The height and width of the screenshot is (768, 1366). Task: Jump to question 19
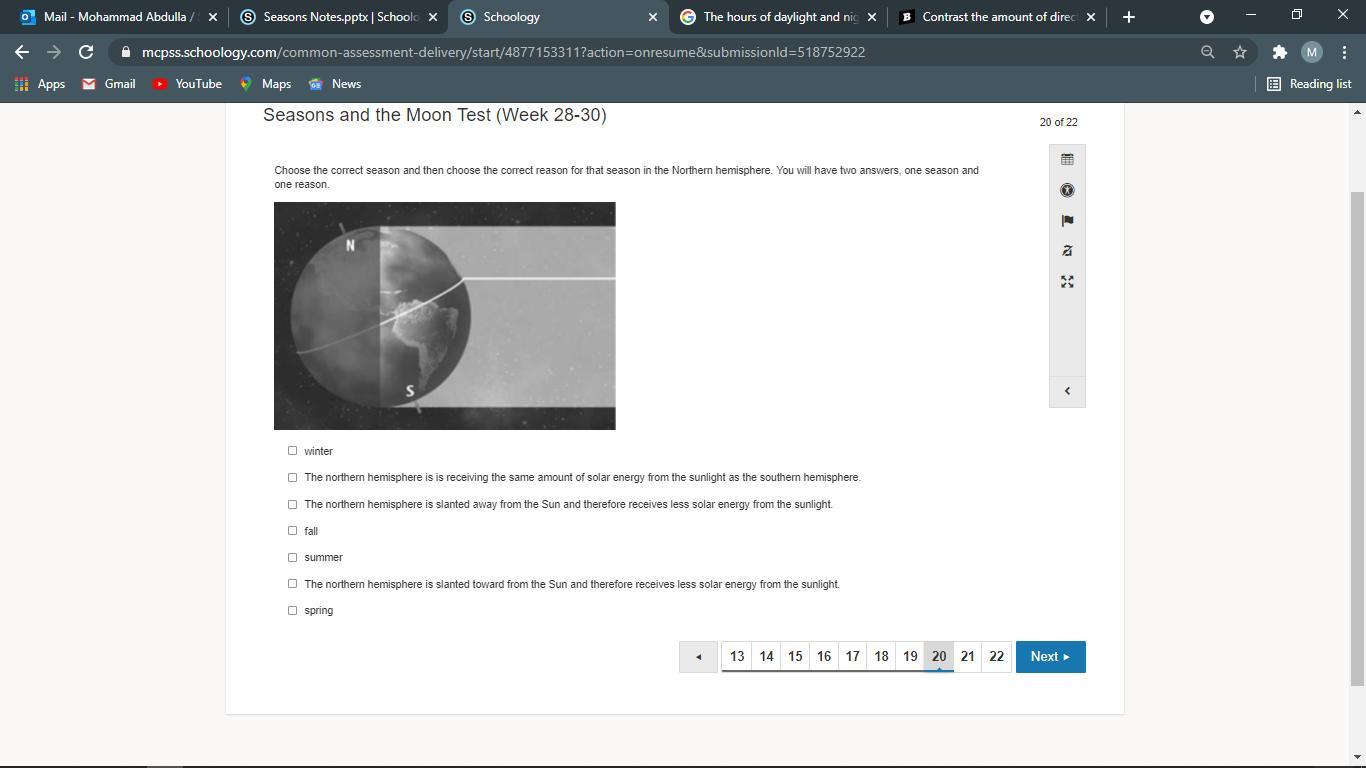[x=910, y=657]
